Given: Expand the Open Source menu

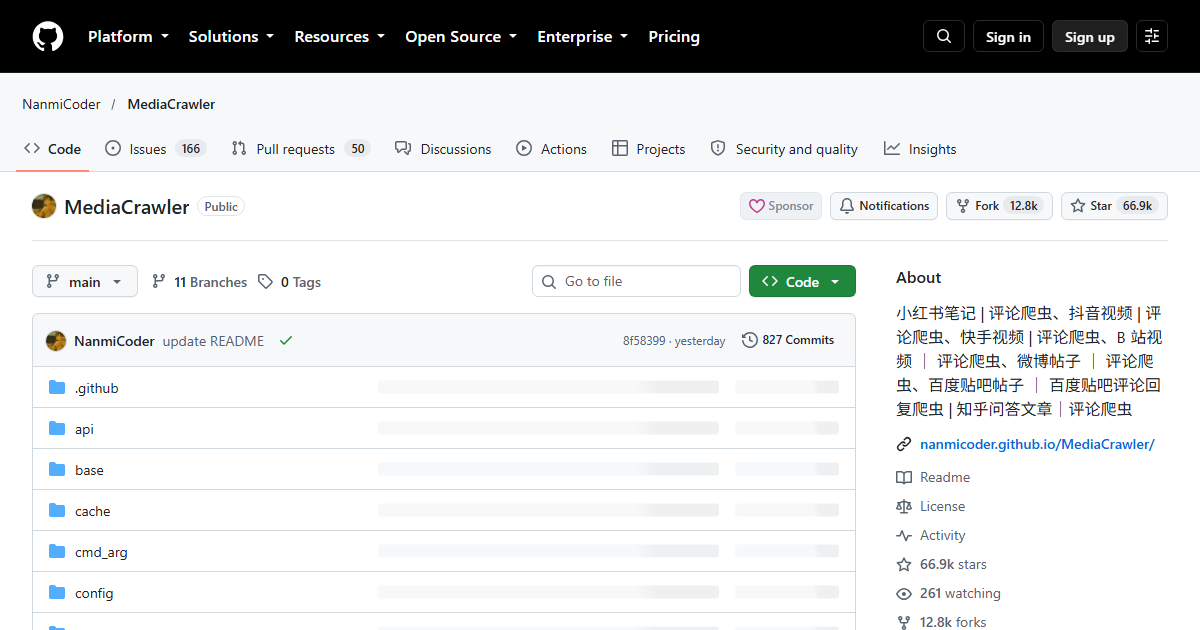Looking at the screenshot, I should [461, 37].
